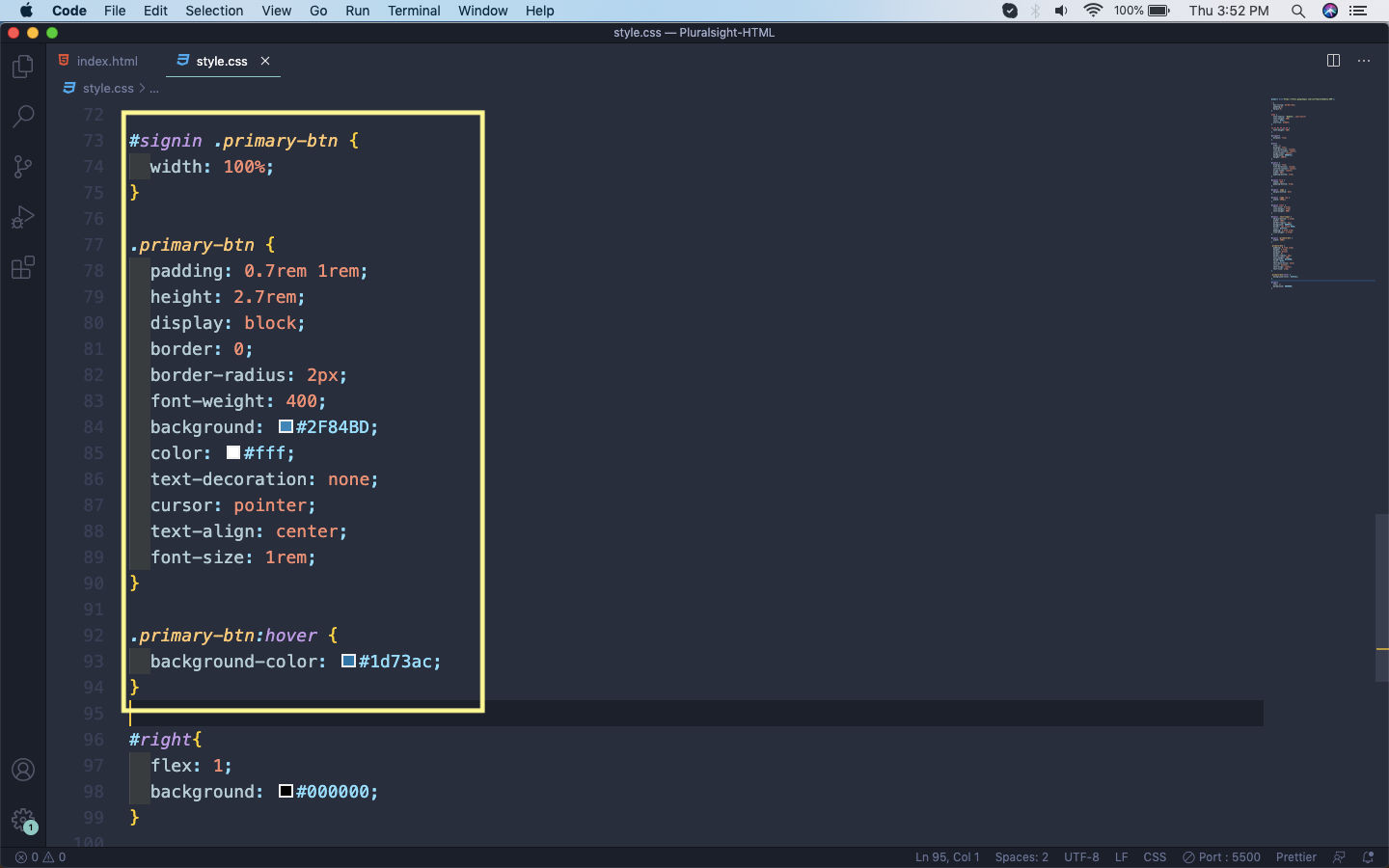Click line number 96 in gutter

(x=94, y=739)
